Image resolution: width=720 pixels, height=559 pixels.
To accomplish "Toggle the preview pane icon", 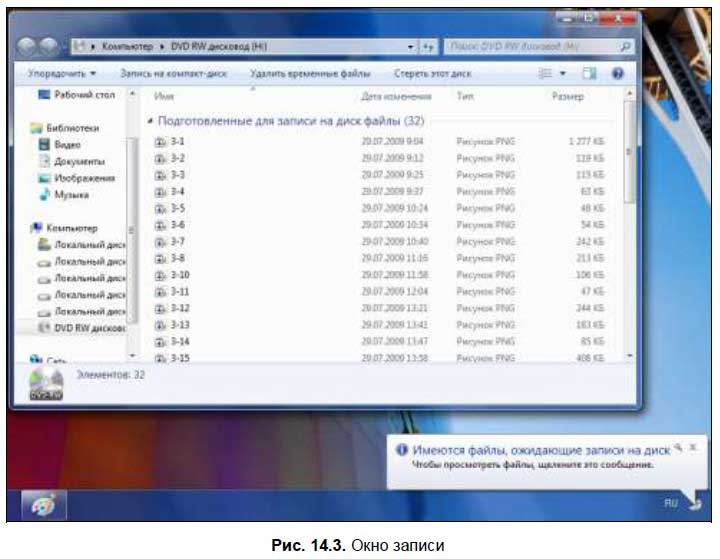I will [589, 73].
